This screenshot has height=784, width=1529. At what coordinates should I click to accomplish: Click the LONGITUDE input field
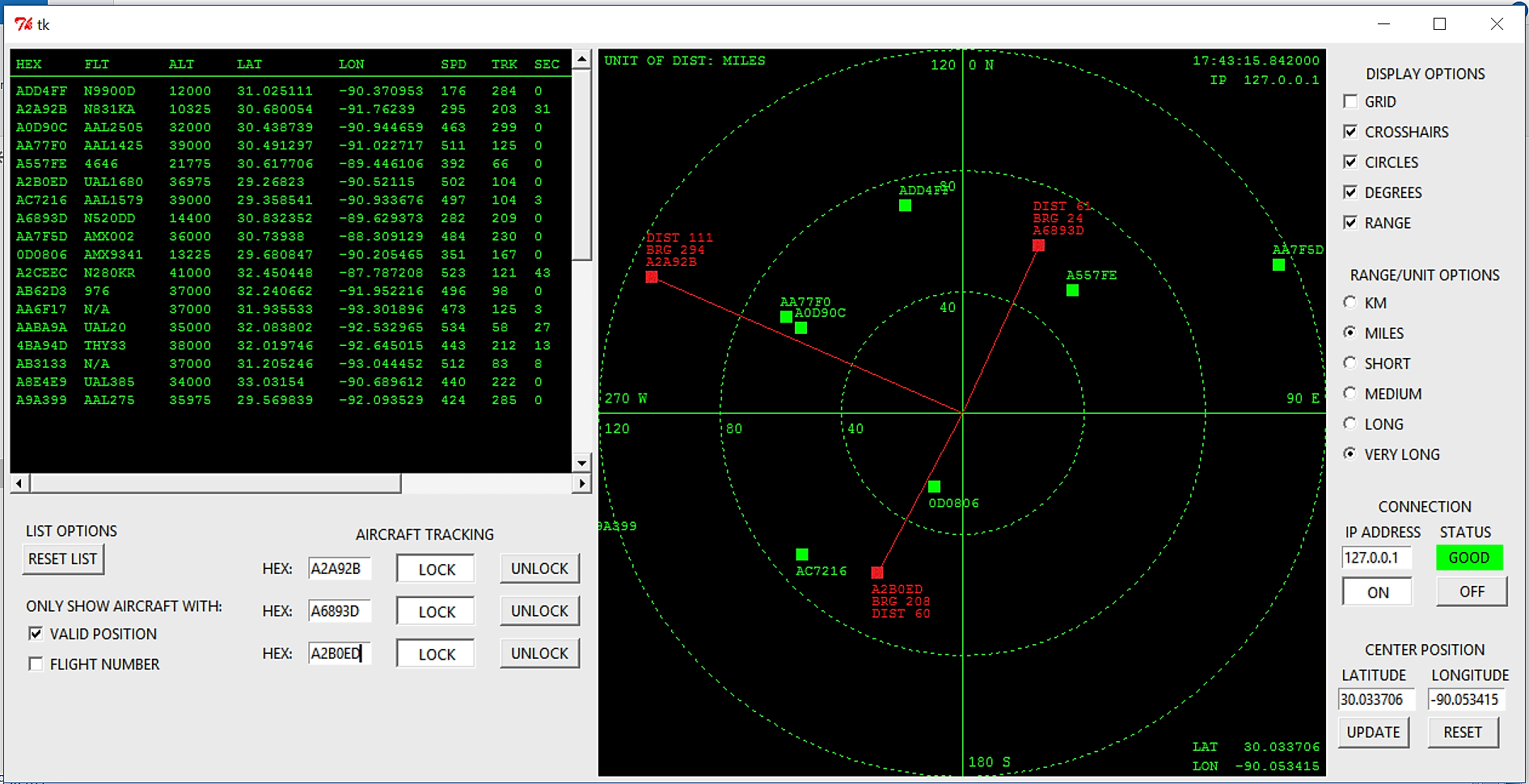1467,699
